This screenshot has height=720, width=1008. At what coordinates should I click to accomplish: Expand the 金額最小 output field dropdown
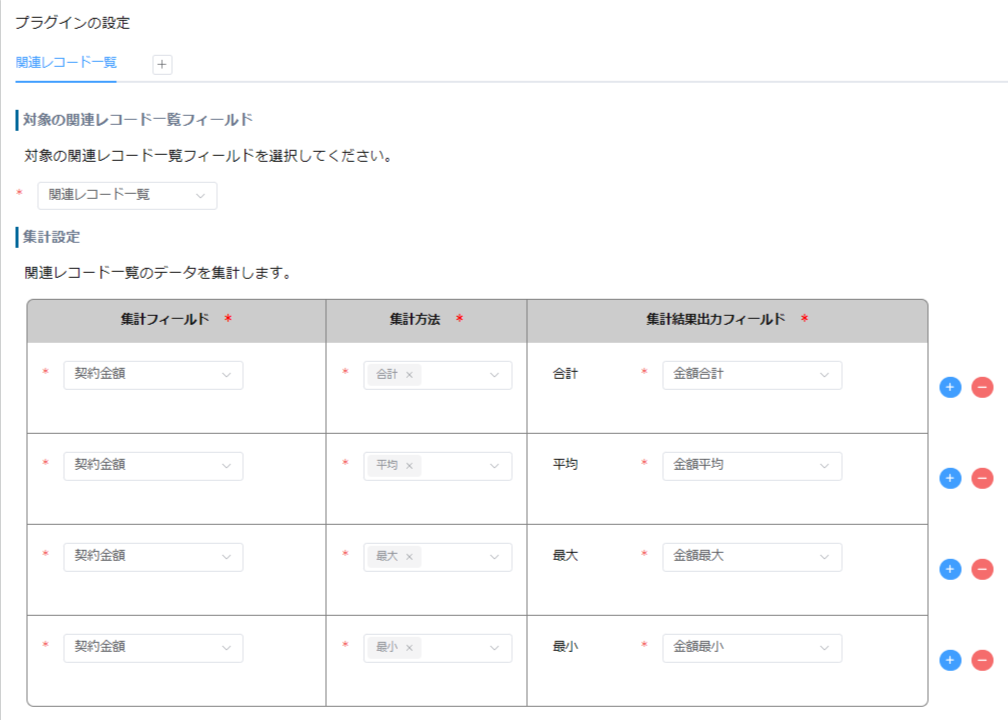(752, 648)
